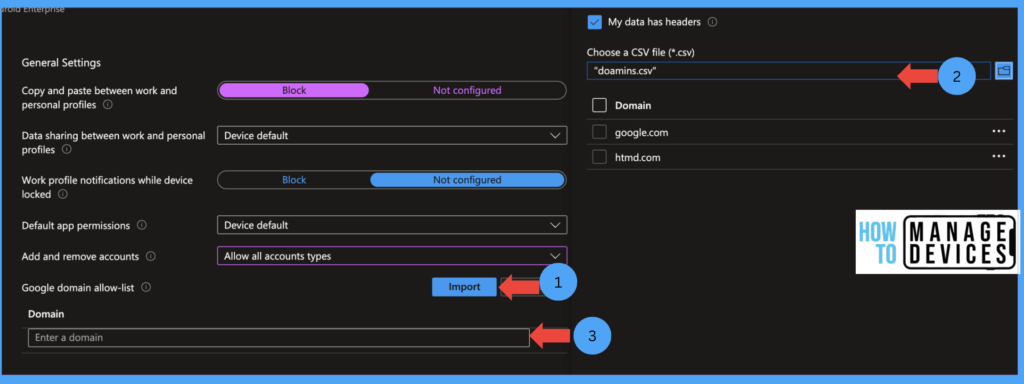Check the google.com domain checkbox
The width and height of the screenshot is (1024, 384).
click(x=600, y=133)
